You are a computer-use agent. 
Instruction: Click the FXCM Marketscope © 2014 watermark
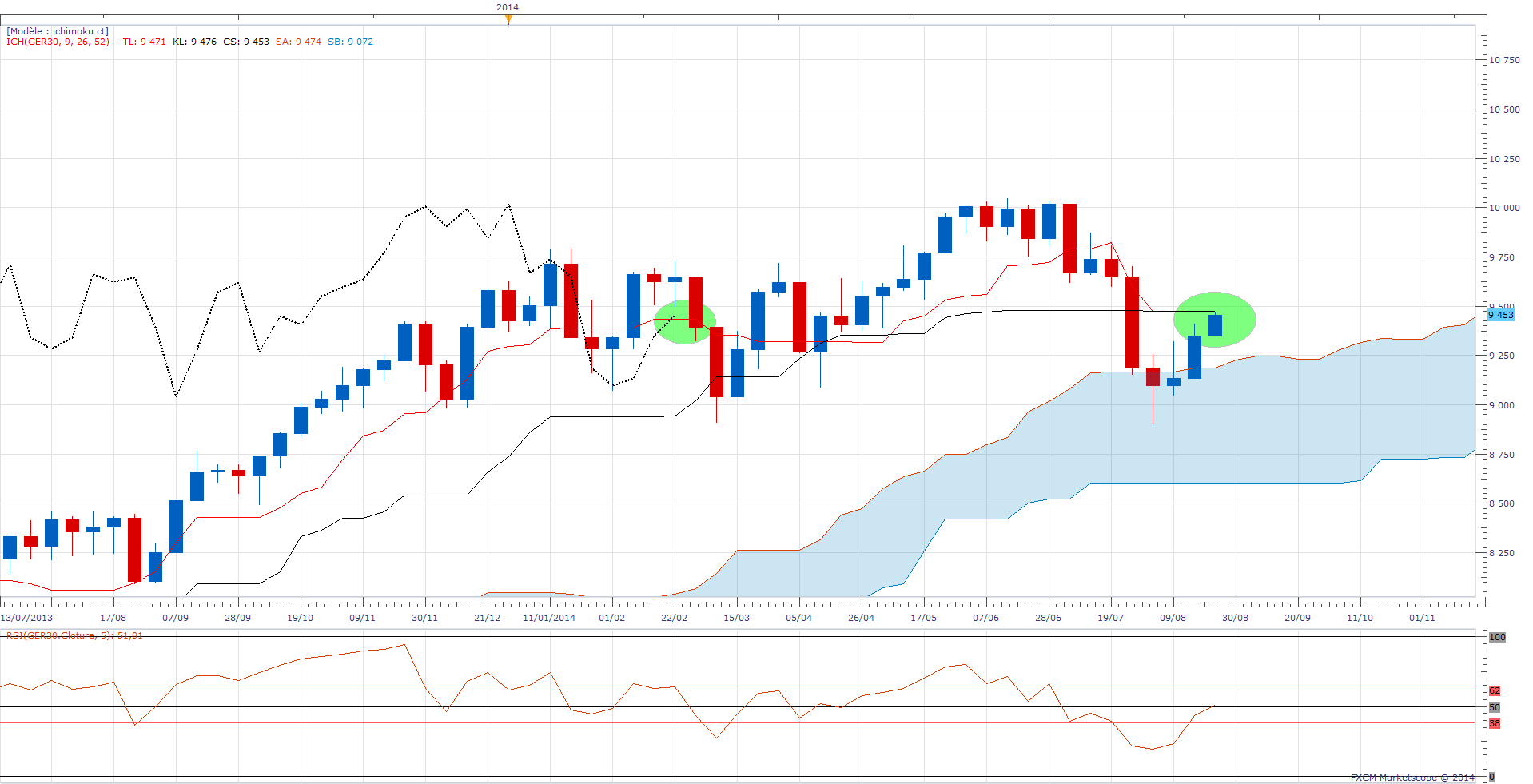pos(1412,778)
